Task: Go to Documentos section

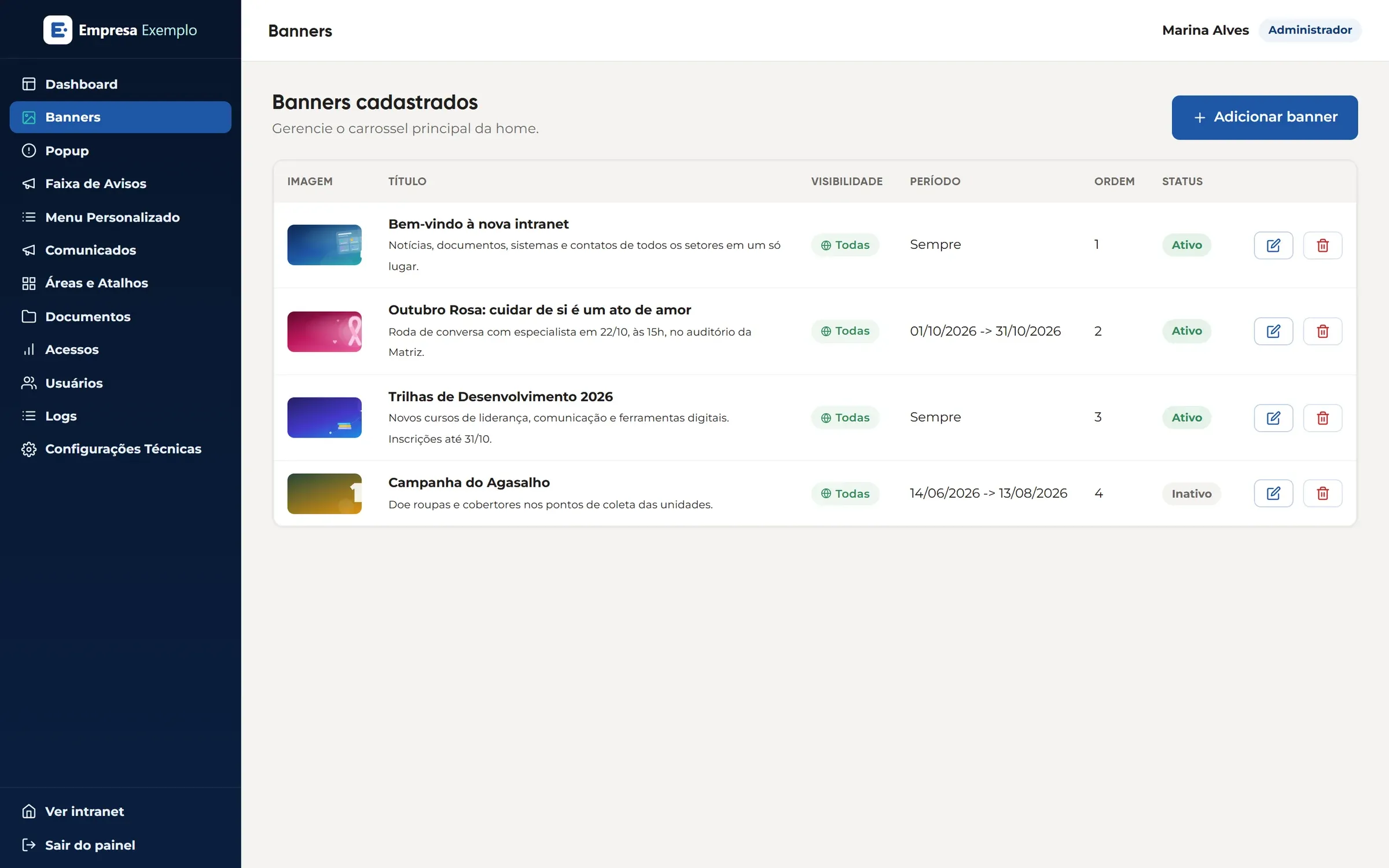Action: 120,317
